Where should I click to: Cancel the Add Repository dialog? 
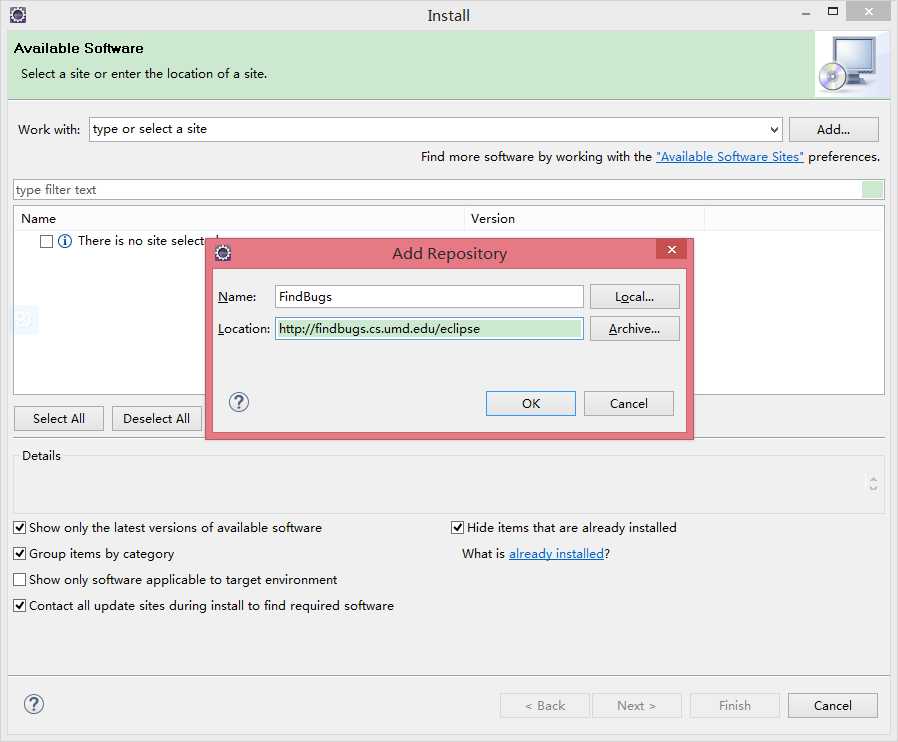pyautogui.click(x=629, y=404)
